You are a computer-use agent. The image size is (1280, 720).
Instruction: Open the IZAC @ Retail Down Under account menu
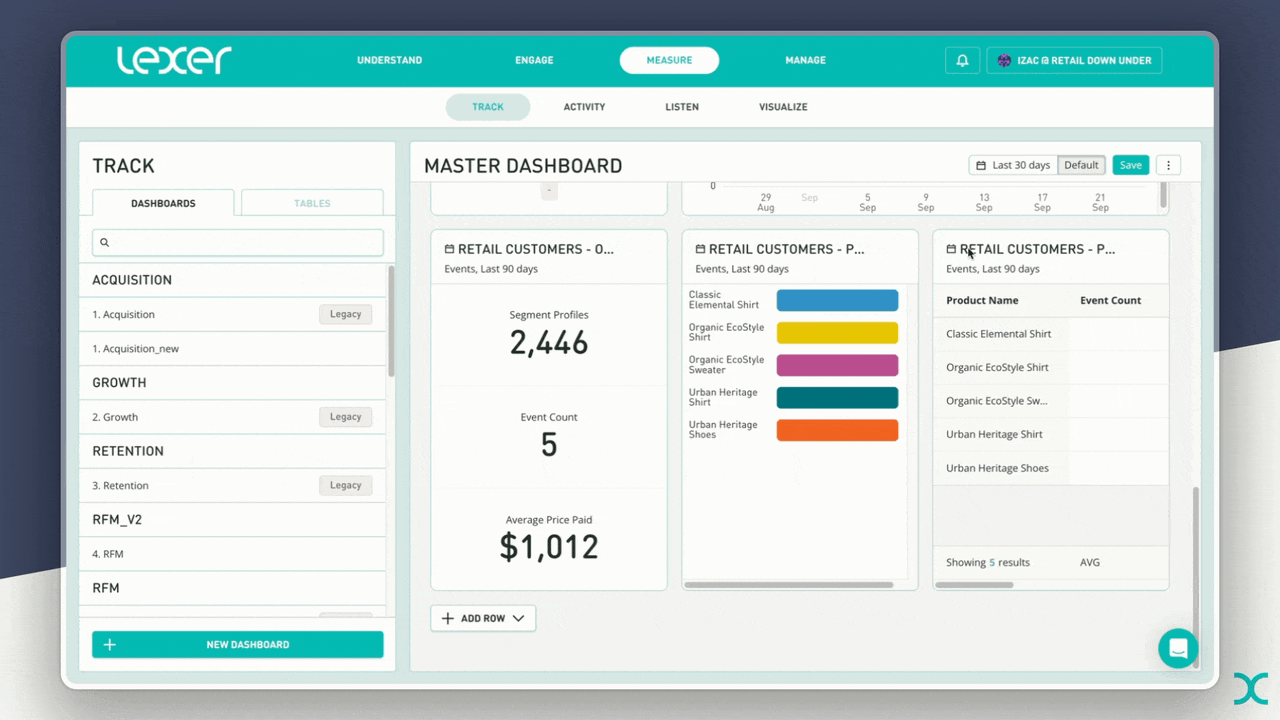click(1074, 60)
